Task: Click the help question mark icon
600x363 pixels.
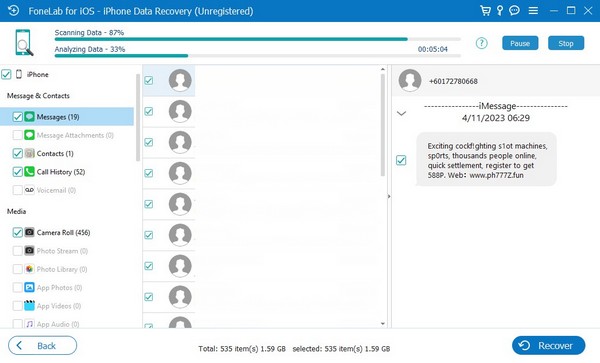Action: point(481,43)
